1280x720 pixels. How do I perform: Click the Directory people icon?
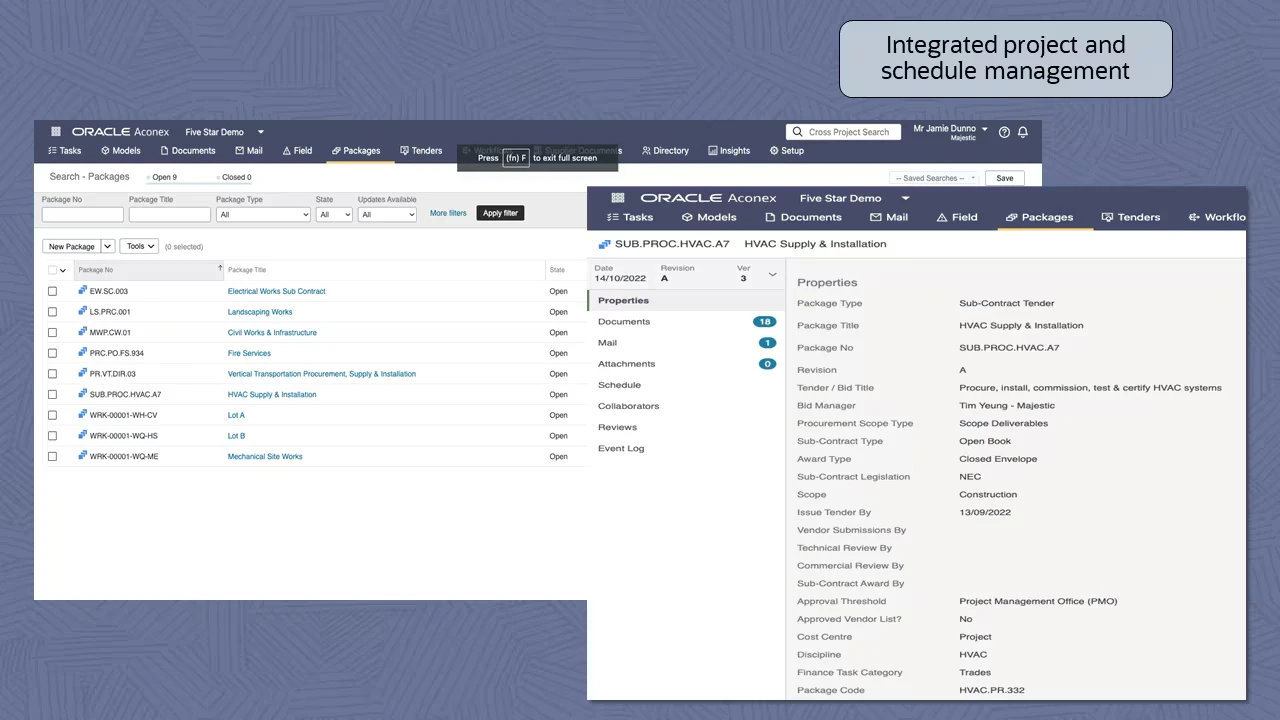(x=646, y=151)
